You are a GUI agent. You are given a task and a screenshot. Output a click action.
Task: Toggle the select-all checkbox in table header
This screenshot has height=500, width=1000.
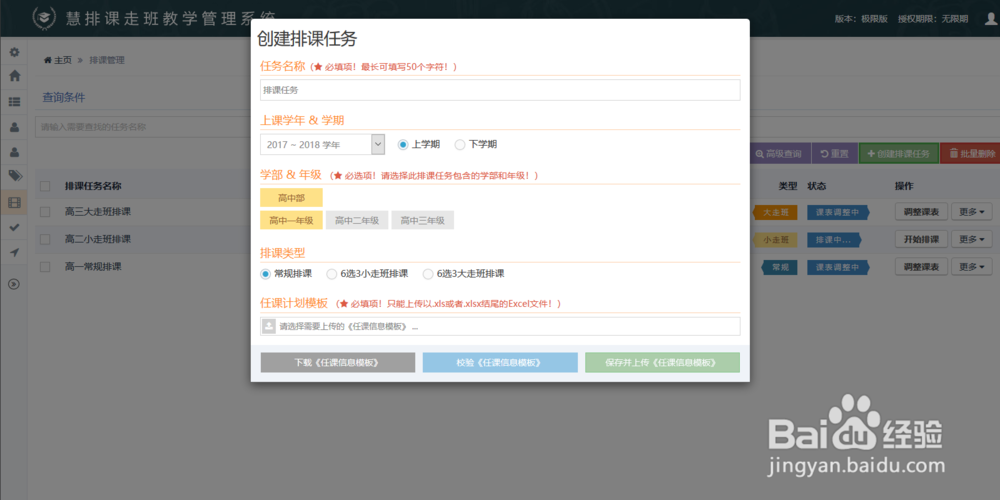point(45,186)
